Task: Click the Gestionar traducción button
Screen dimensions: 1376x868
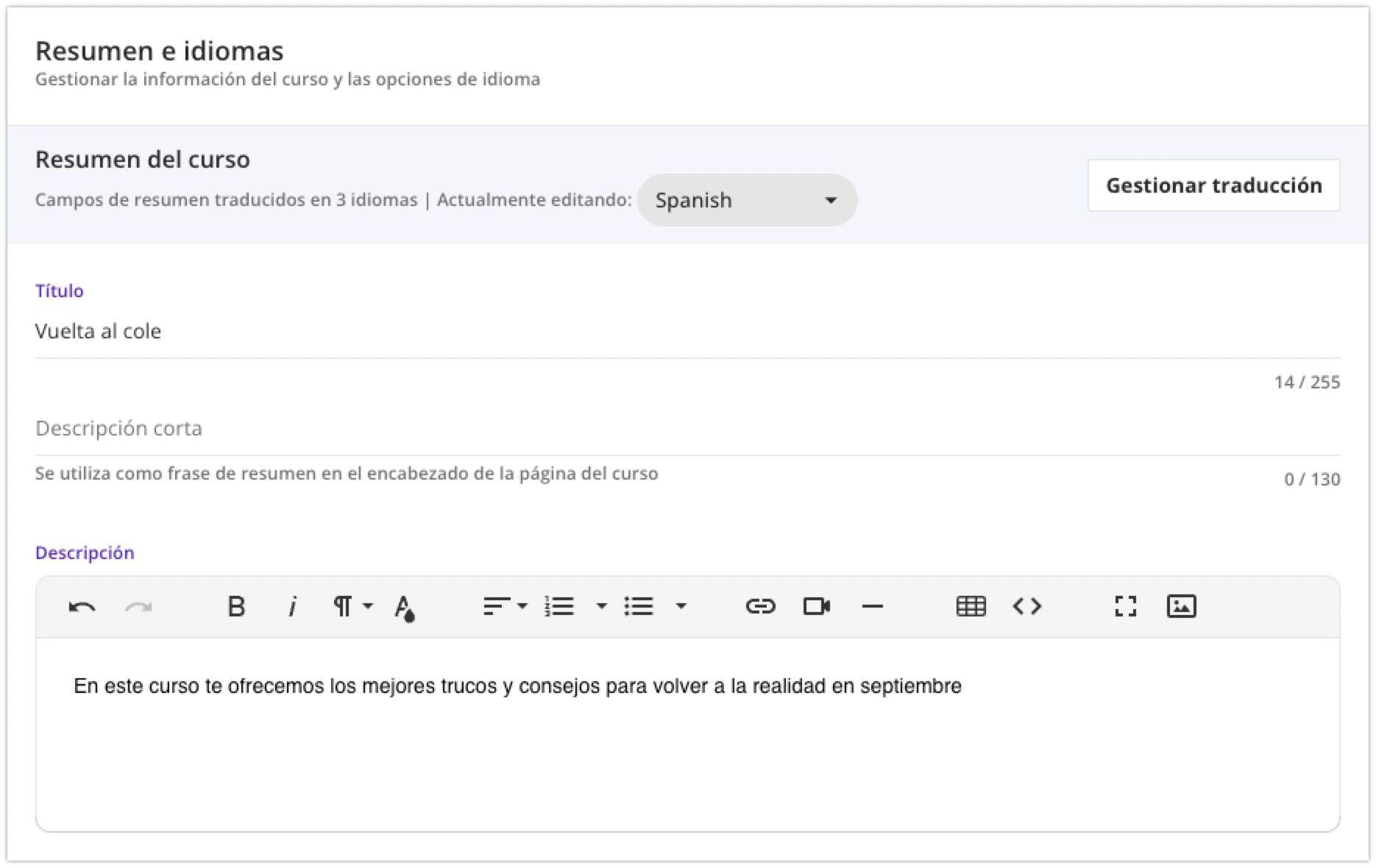Action: pos(1213,185)
